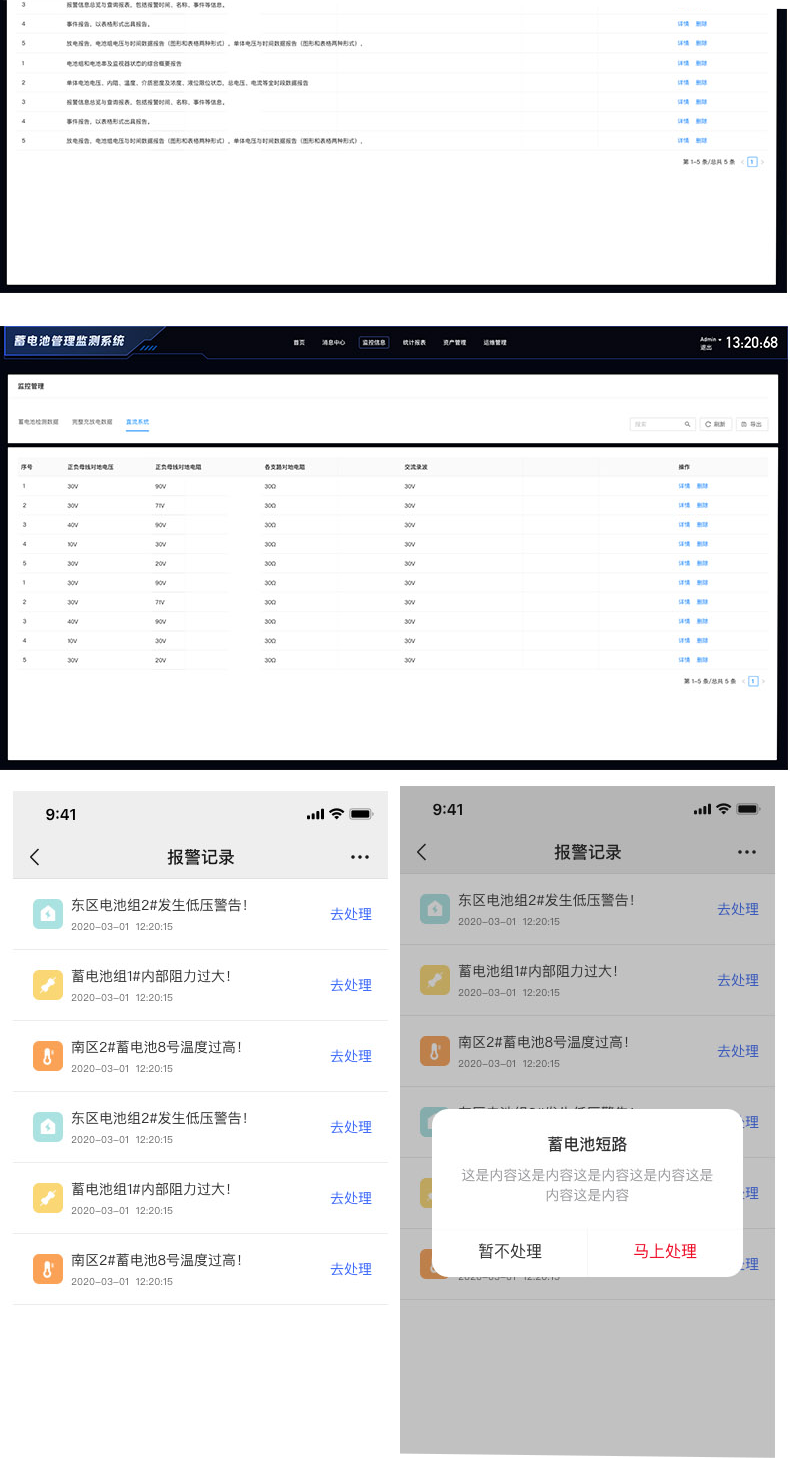This screenshot has width=790, height=1458.
Task: Open 消息中心 in the top navigation
Action: (333, 342)
